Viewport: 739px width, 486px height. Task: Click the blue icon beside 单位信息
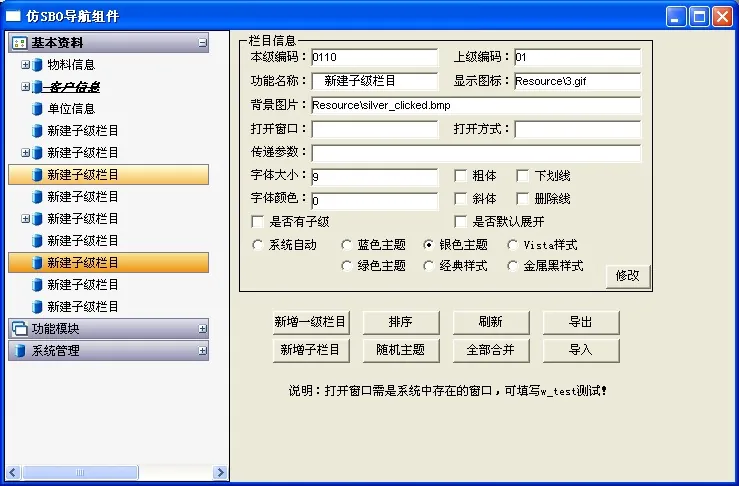coord(37,109)
